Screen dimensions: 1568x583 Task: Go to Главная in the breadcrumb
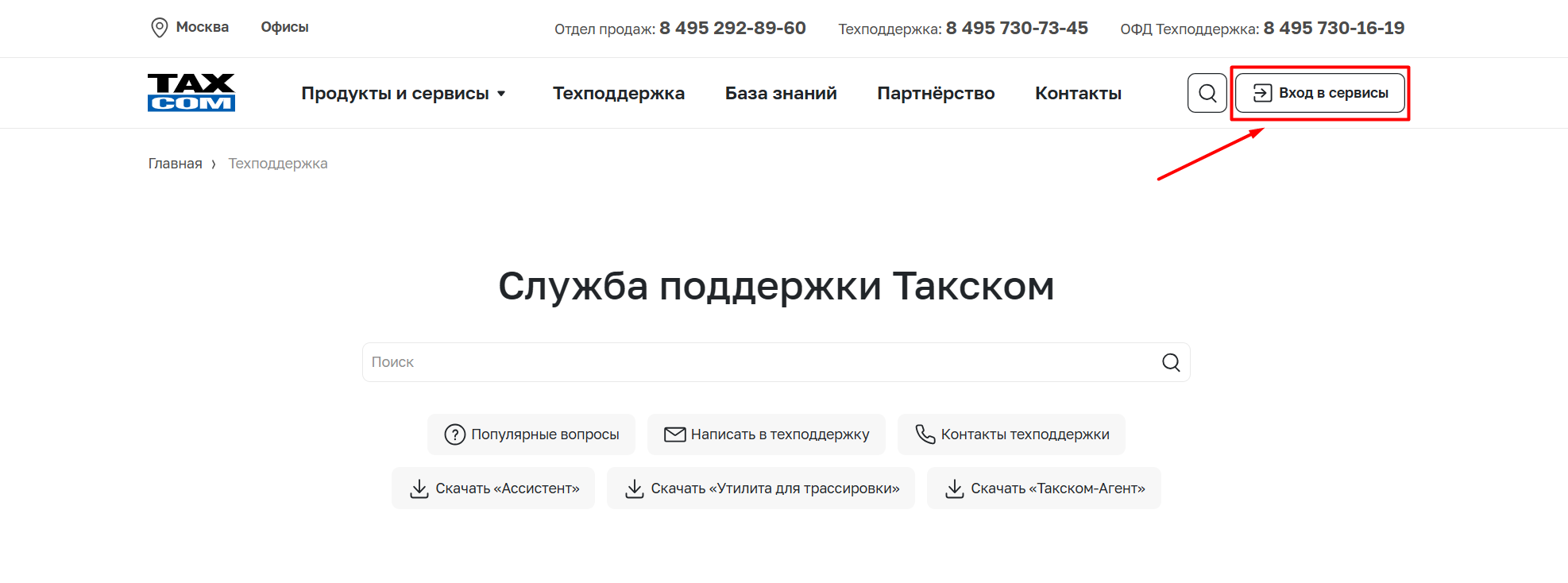tap(175, 164)
